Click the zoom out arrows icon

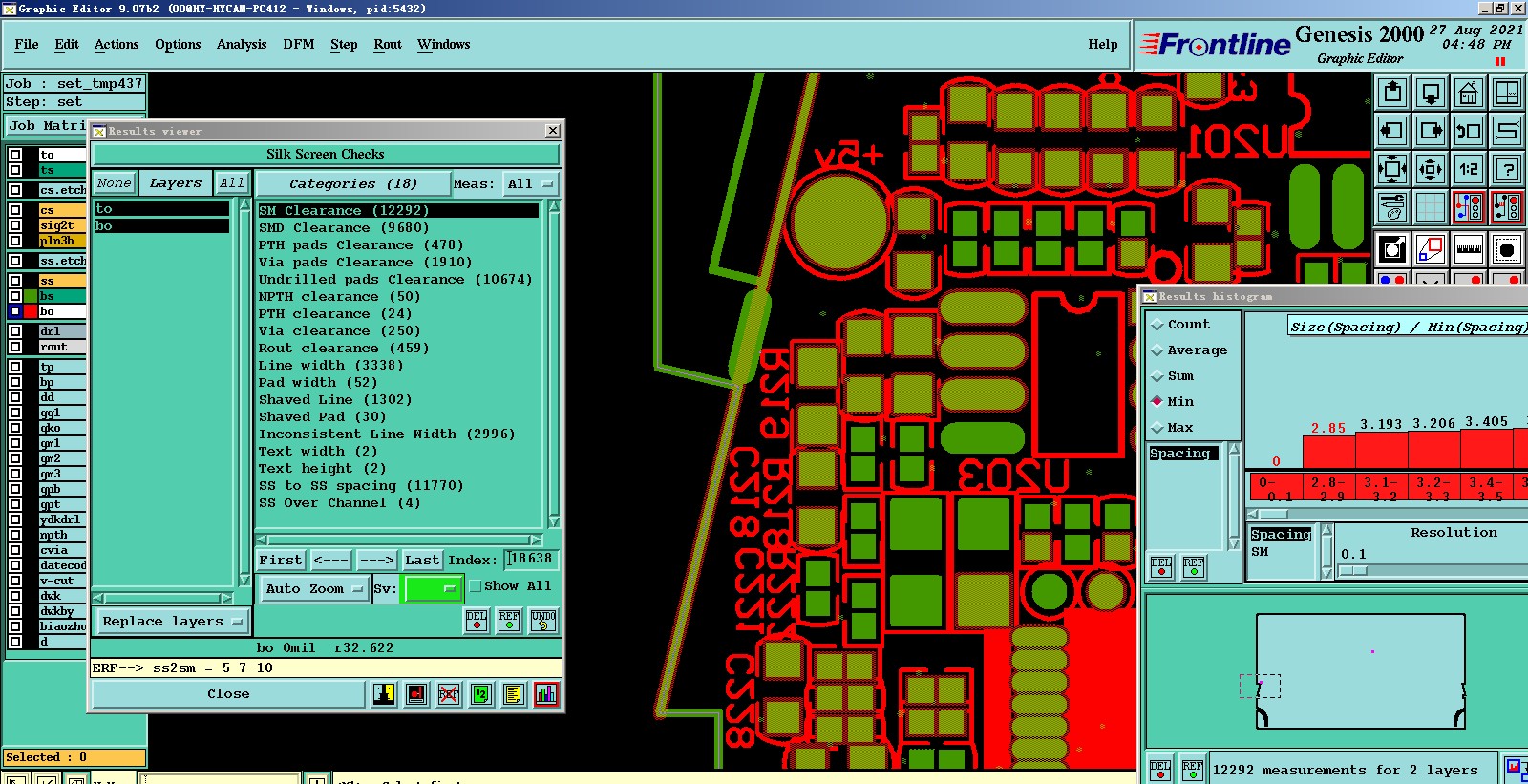(x=1431, y=170)
